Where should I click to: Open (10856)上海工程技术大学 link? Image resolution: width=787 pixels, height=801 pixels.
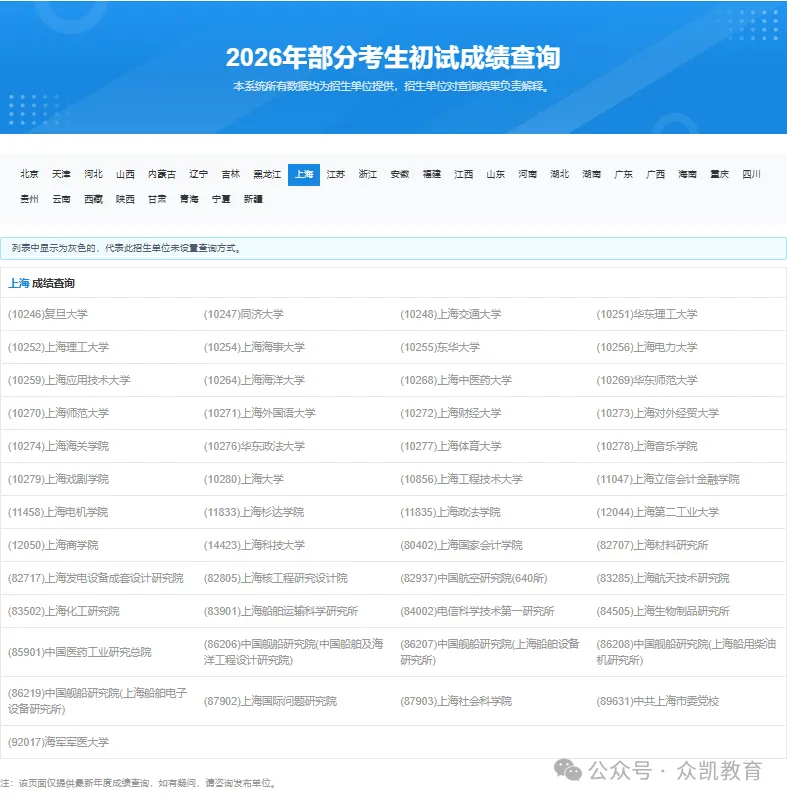462,479
